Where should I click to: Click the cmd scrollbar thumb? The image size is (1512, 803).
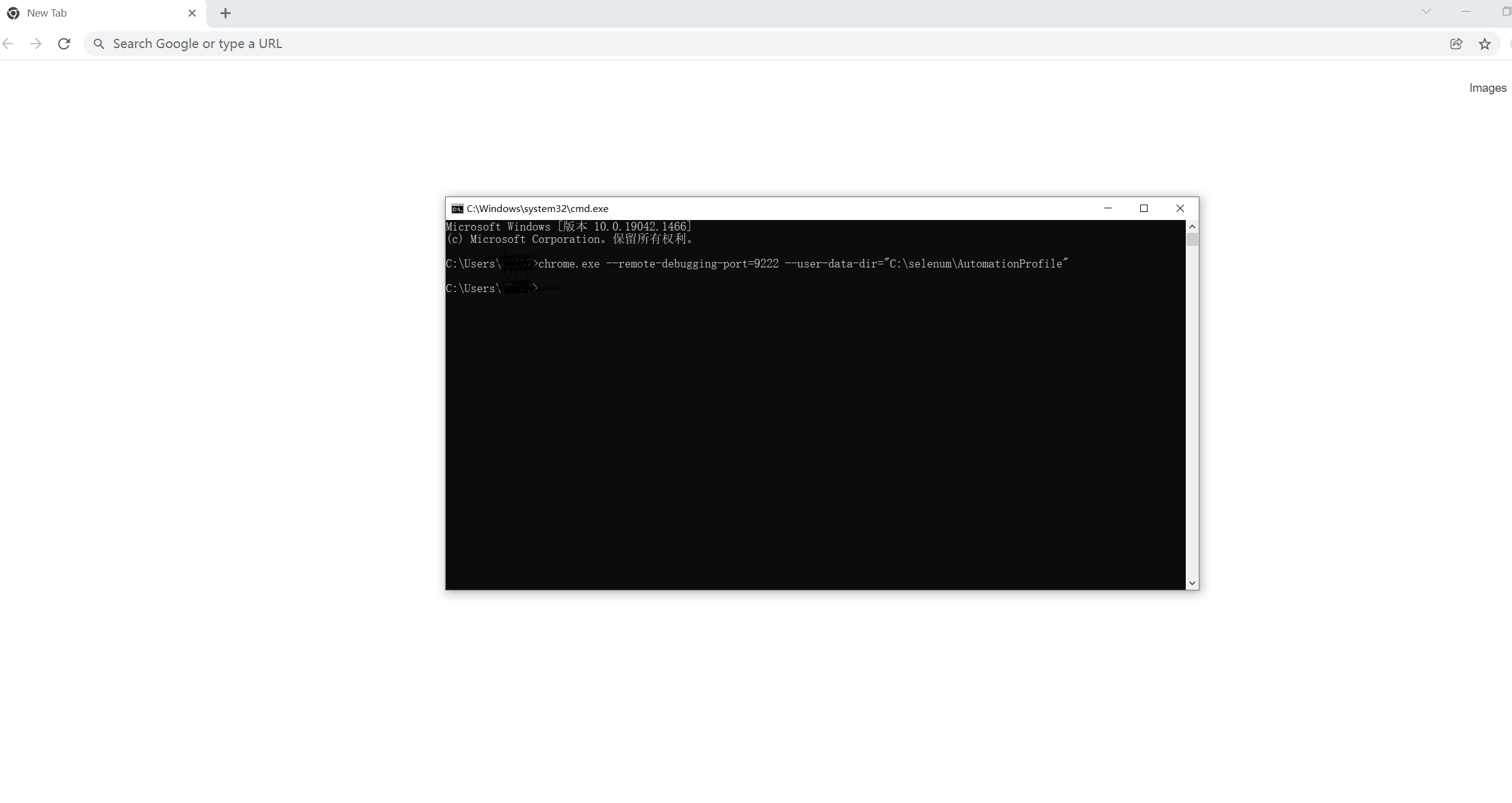pos(1192,240)
